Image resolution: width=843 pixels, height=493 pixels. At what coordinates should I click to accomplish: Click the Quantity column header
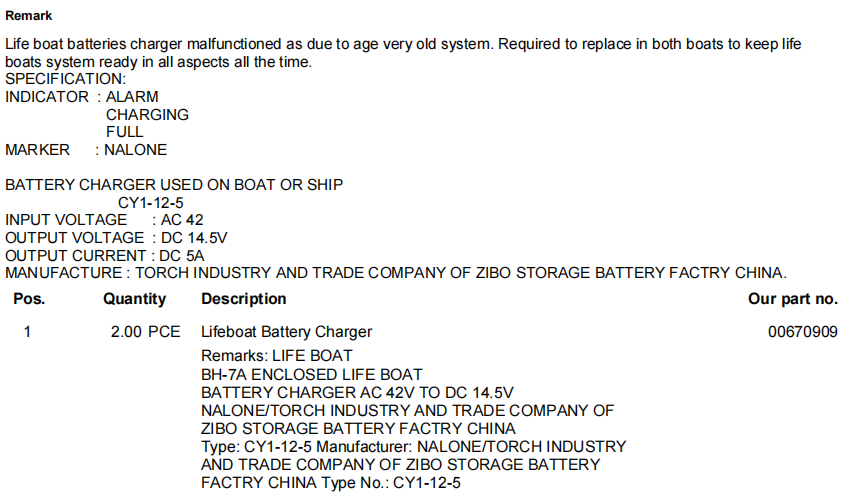pos(134,299)
